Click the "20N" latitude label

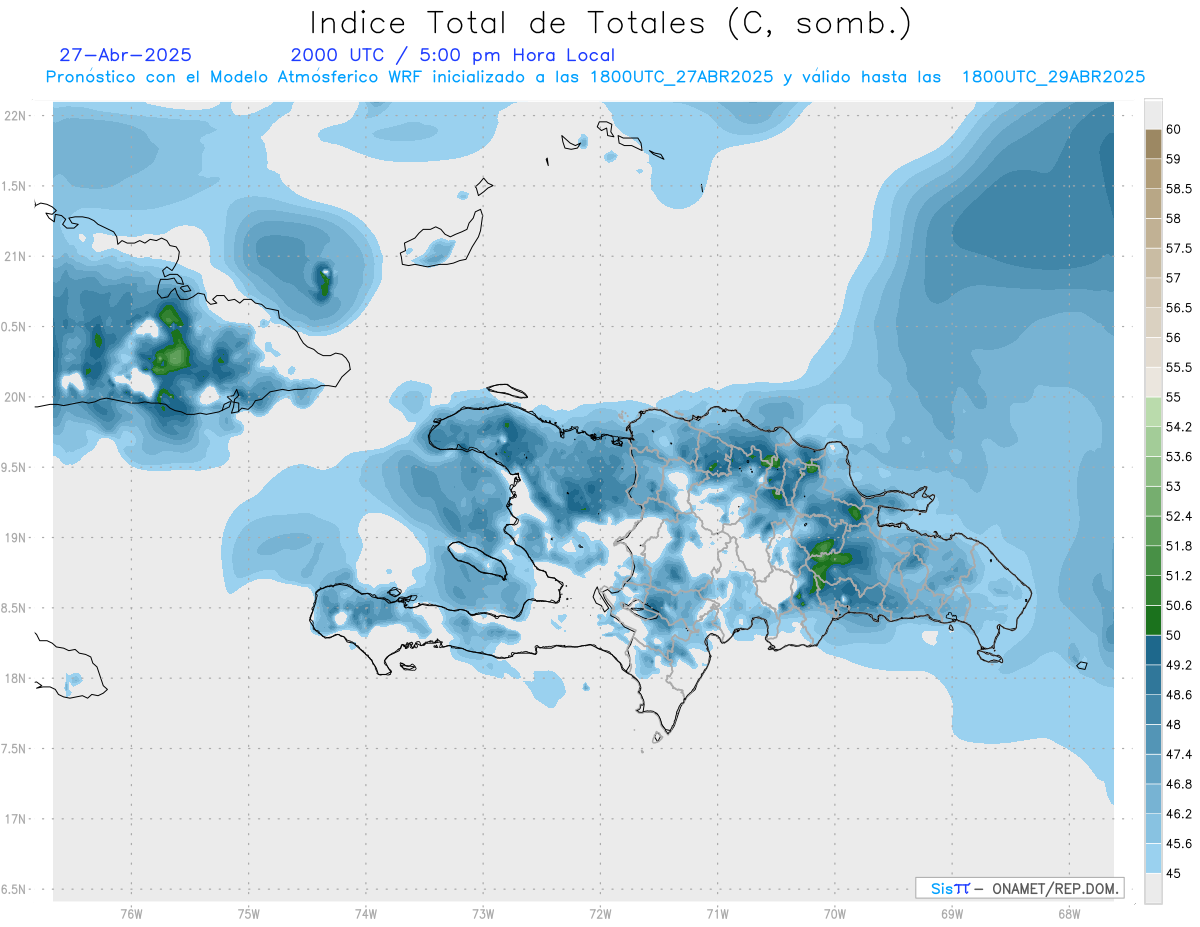pos(16,397)
